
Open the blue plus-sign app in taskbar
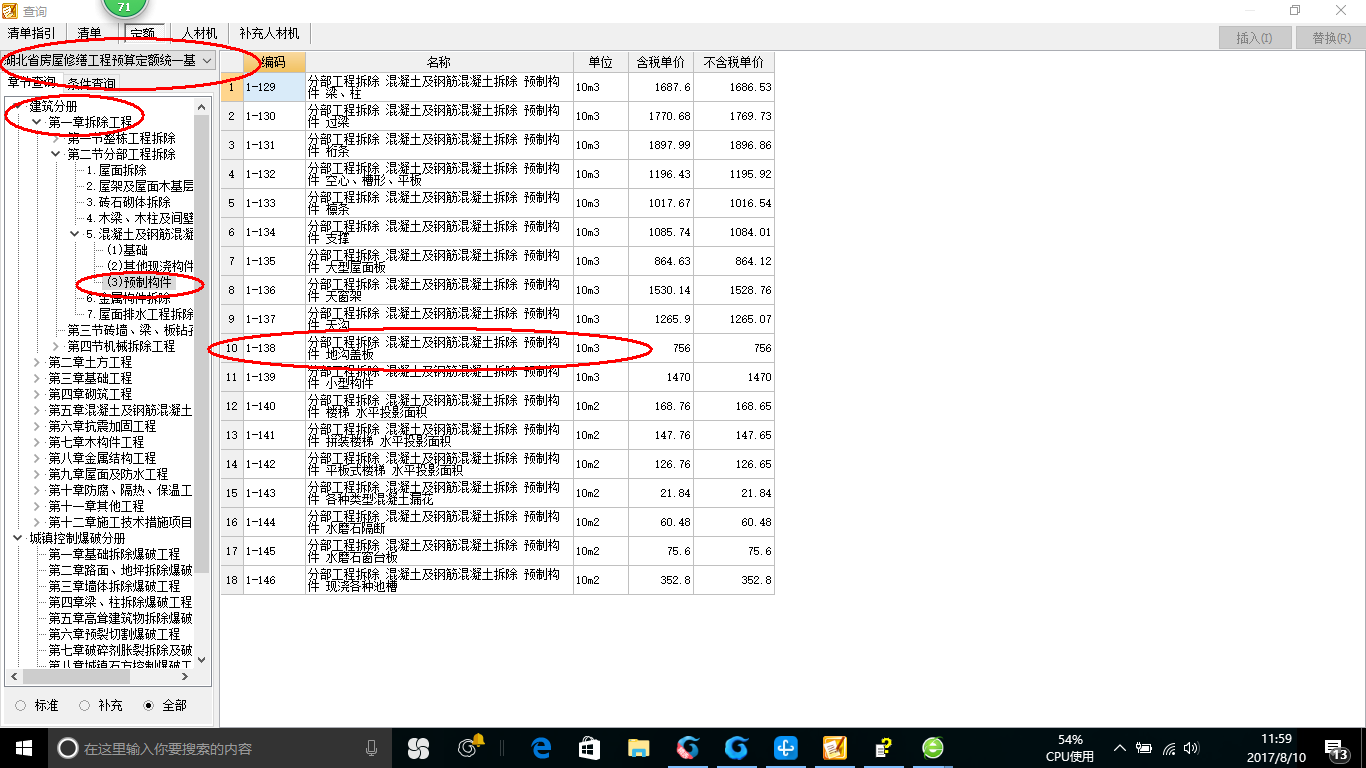tap(786, 748)
